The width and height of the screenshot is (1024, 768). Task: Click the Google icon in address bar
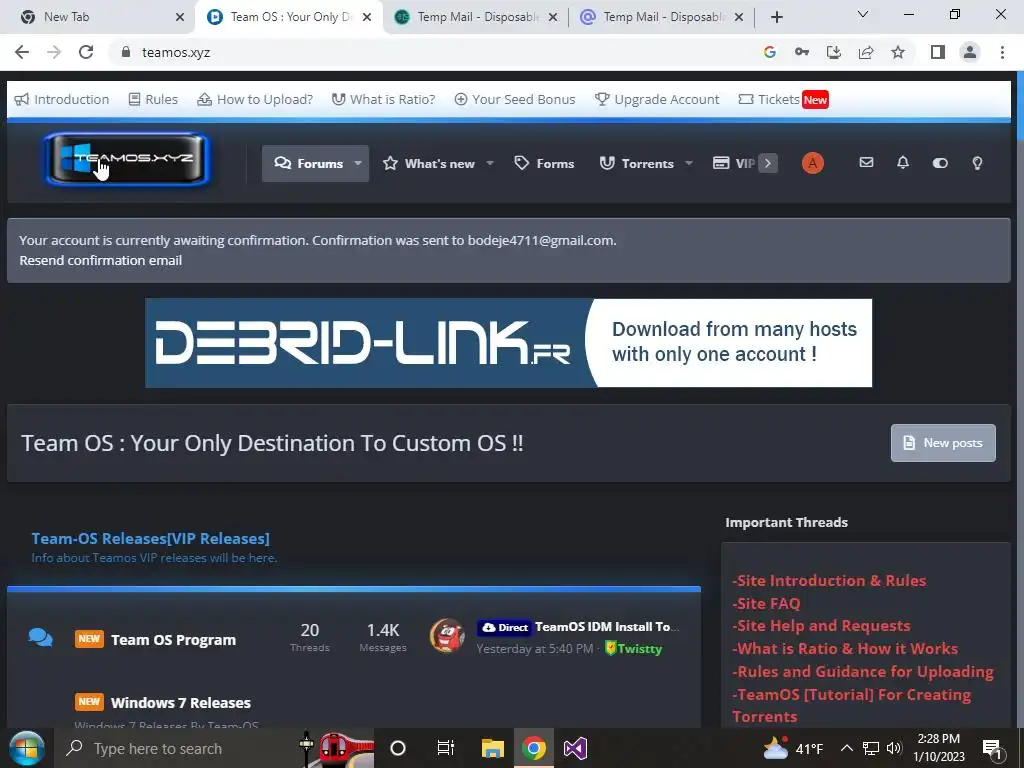(x=769, y=52)
